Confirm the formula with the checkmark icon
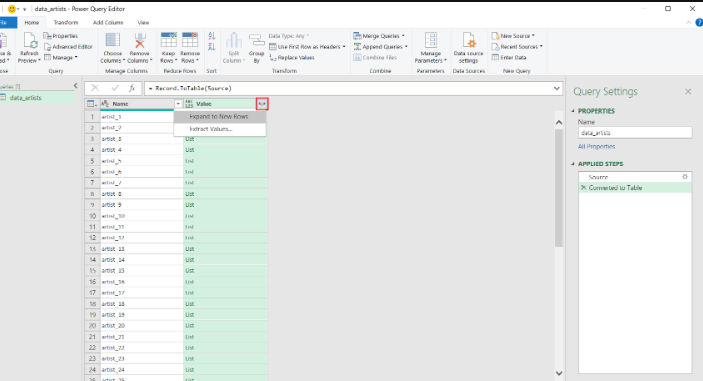 pos(115,88)
